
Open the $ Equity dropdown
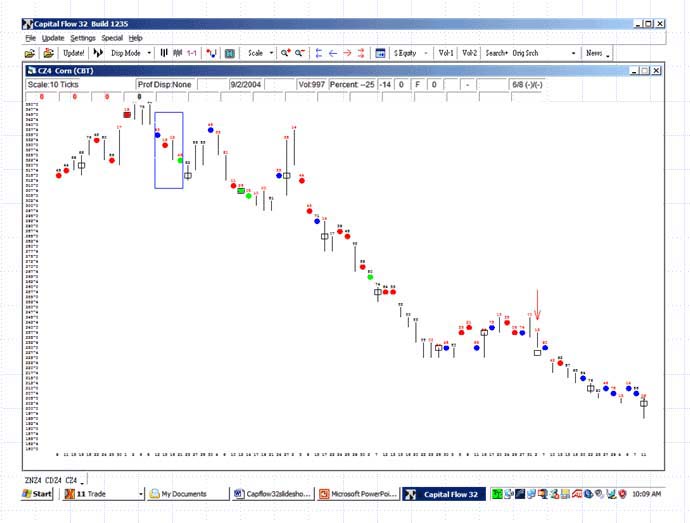[426, 52]
